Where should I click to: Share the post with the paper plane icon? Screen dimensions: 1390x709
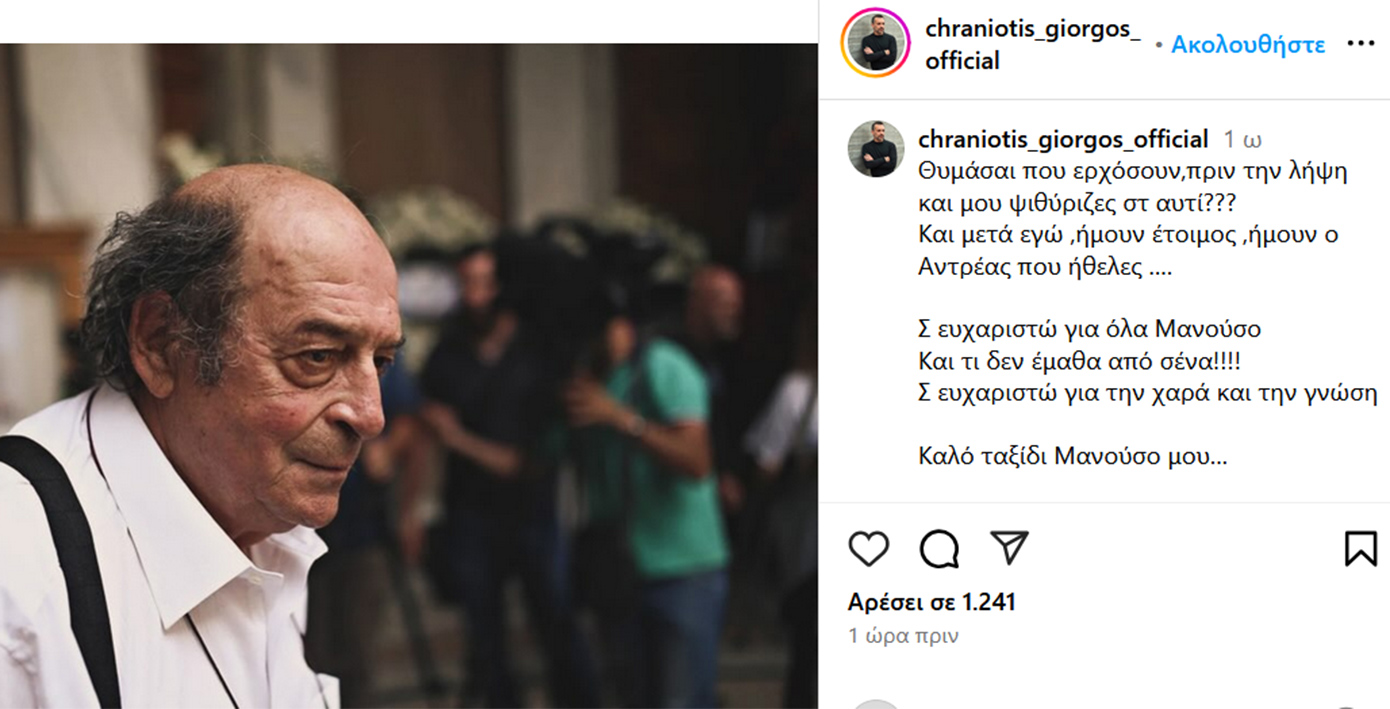[x=1009, y=547]
